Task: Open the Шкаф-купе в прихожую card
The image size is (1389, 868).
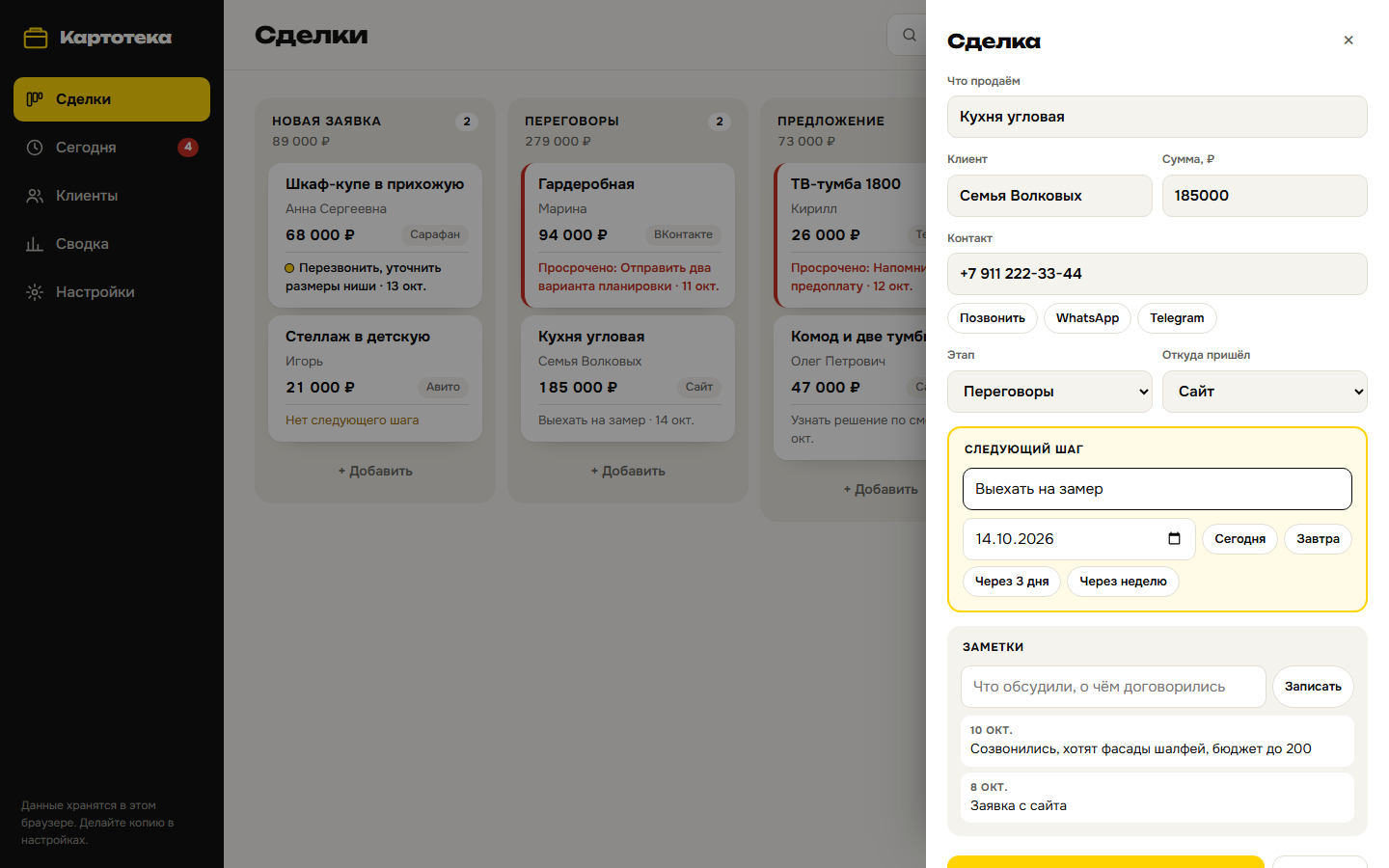Action: 375,235
